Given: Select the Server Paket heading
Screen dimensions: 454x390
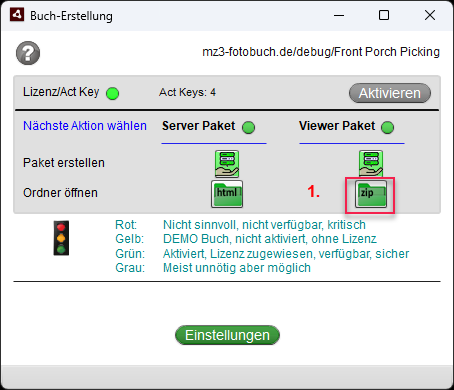Looking at the screenshot, I should pyautogui.click(x=199, y=126).
